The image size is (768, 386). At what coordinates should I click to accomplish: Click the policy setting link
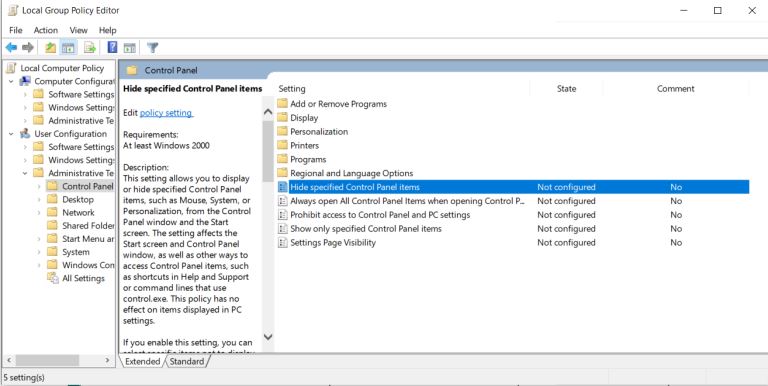[167, 113]
